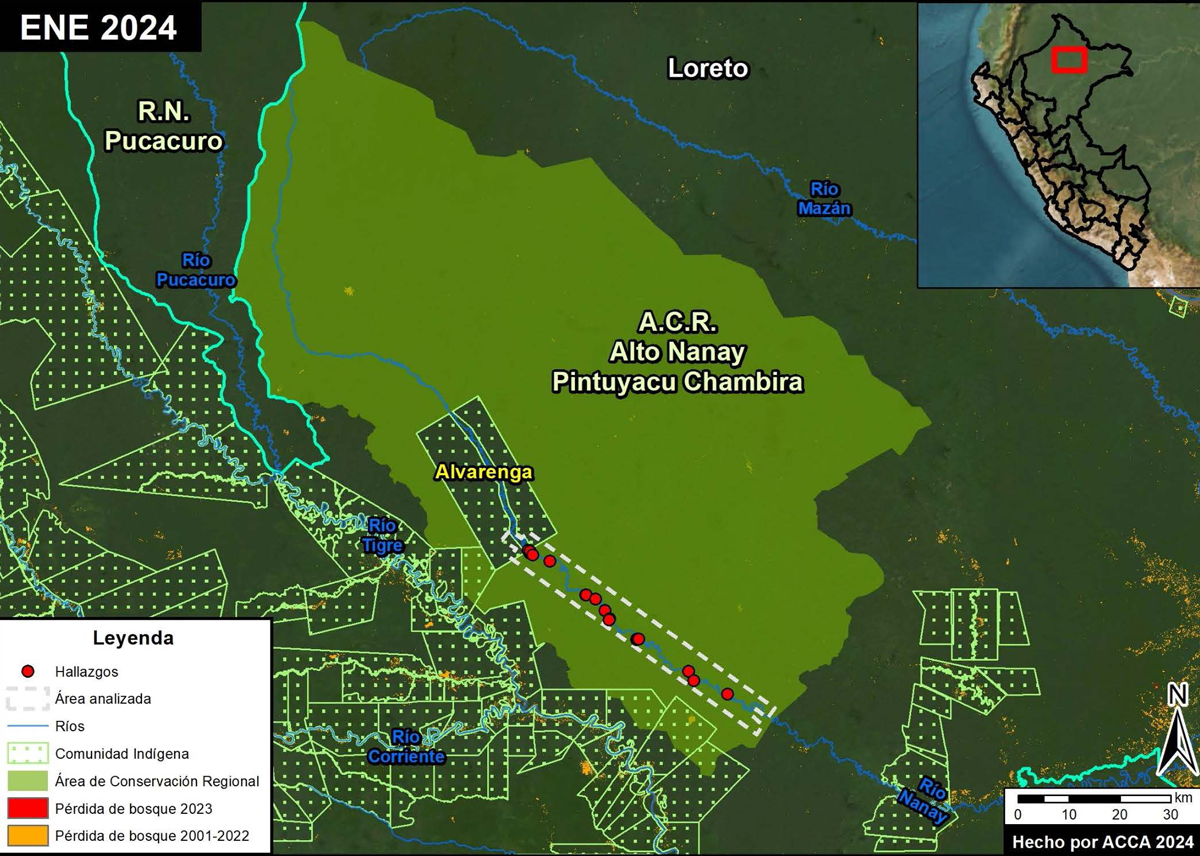Click the north arrow compass icon

1177,730
